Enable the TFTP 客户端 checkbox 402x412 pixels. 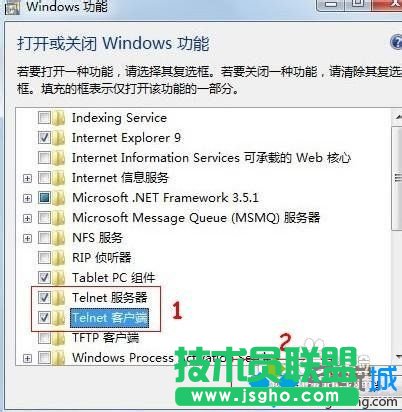point(44,338)
